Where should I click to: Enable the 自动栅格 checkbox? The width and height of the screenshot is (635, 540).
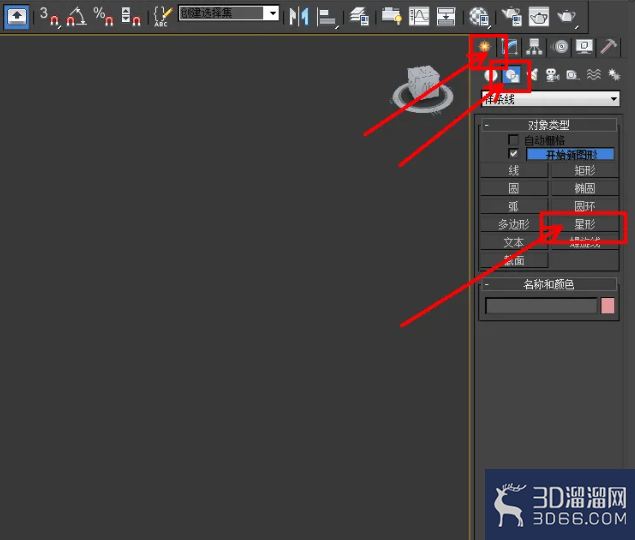click(513, 140)
